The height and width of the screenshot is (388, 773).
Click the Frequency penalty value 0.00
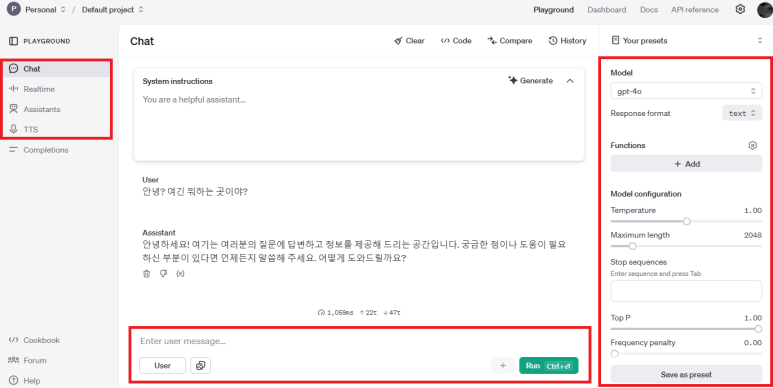tap(753, 343)
